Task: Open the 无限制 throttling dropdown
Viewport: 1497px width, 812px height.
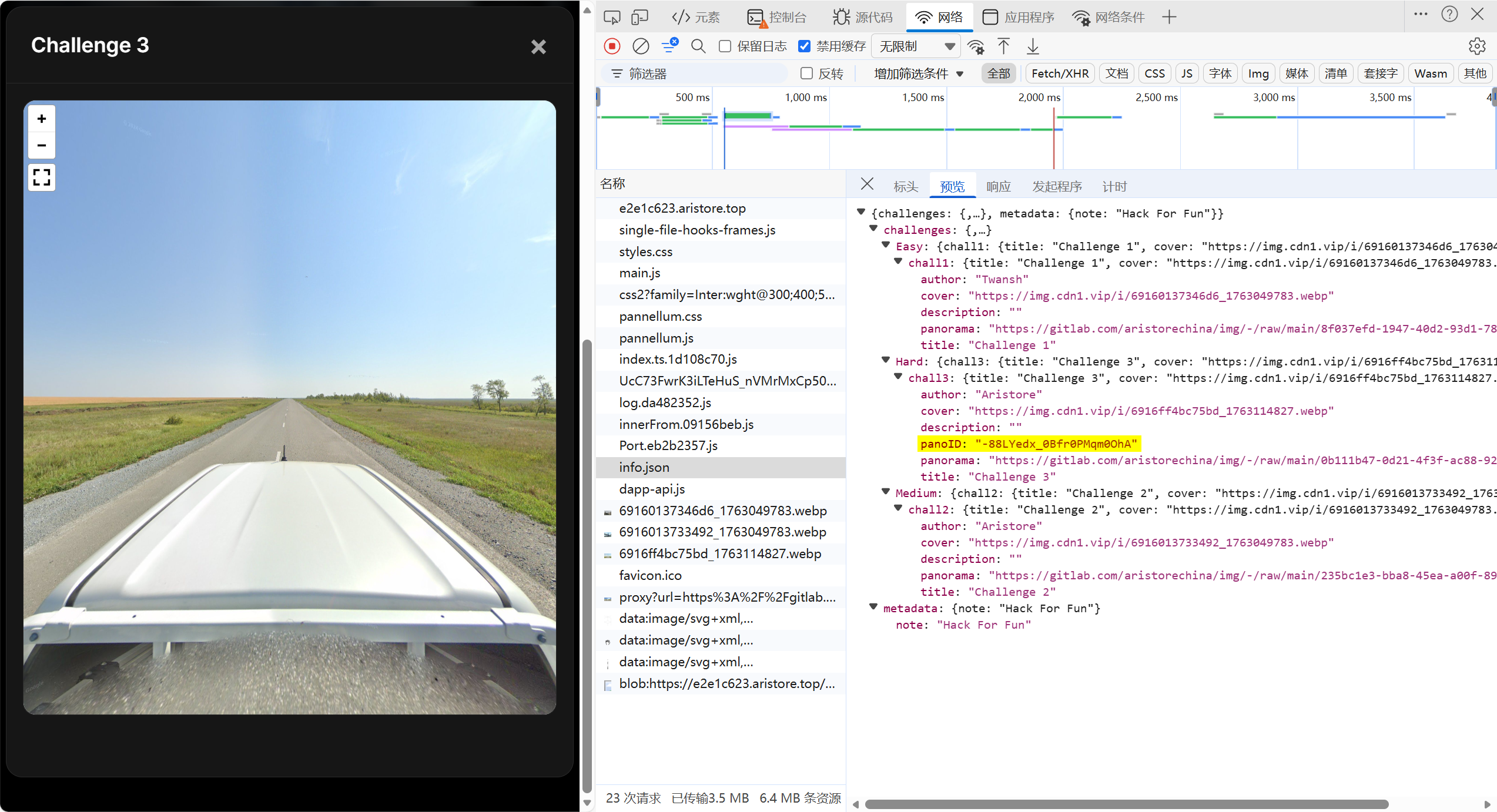Action: pos(916,46)
